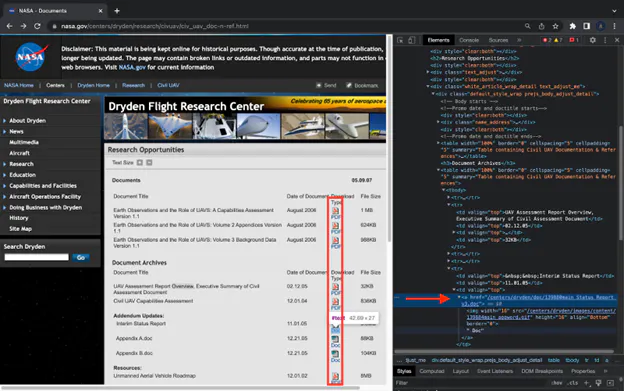The height and width of the screenshot is (391, 624).
Task: Open Dryden Home nav link
Action: click(94, 85)
